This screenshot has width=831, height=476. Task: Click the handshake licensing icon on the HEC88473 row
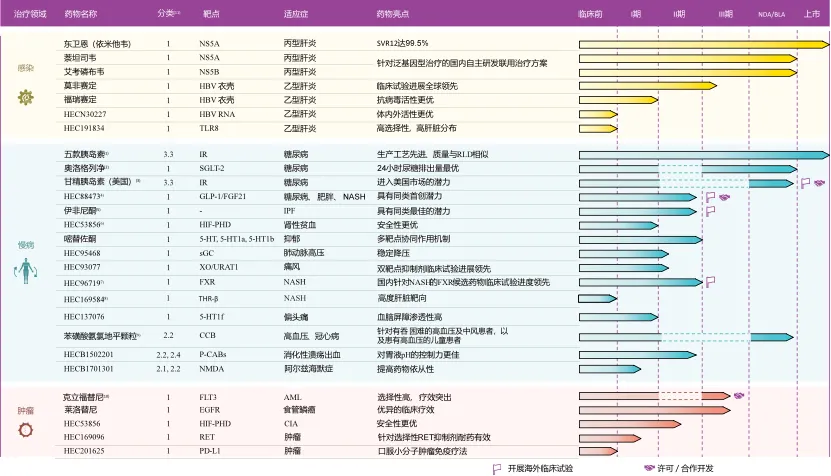726,198
